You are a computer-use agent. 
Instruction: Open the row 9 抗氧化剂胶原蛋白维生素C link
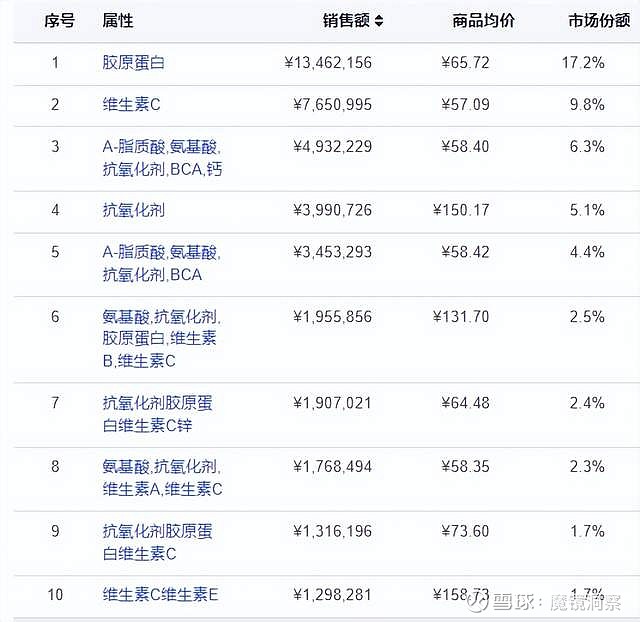click(x=157, y=542)
